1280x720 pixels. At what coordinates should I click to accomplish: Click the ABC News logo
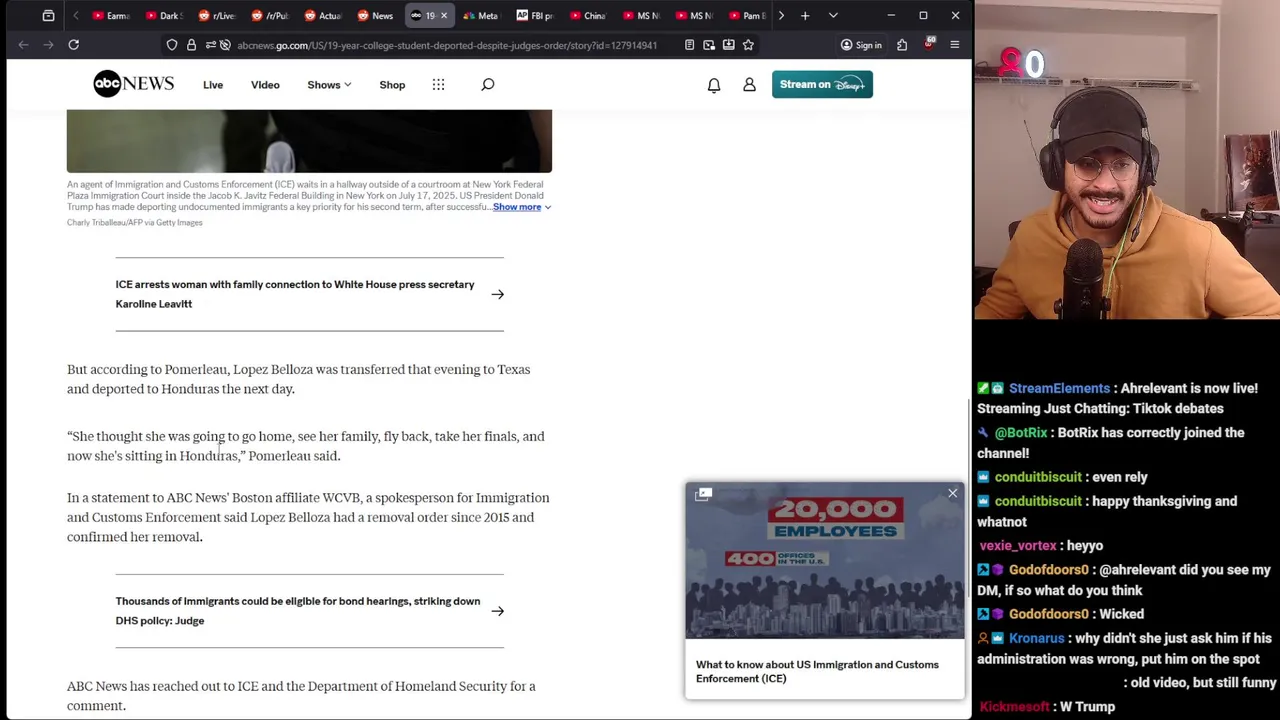pyautogui.click(x=133, y=84)
